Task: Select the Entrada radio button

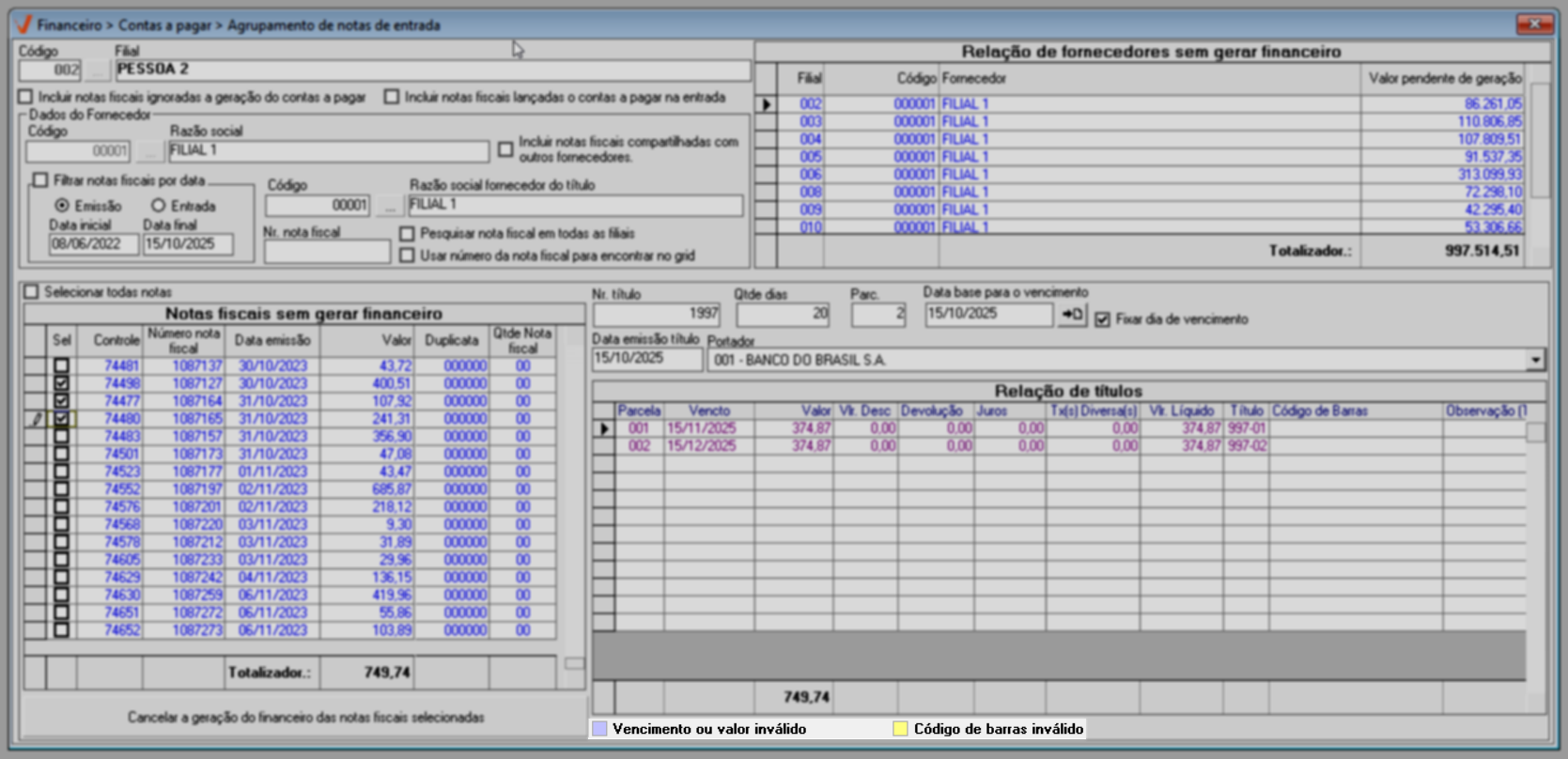Action: tap(158, 206)
